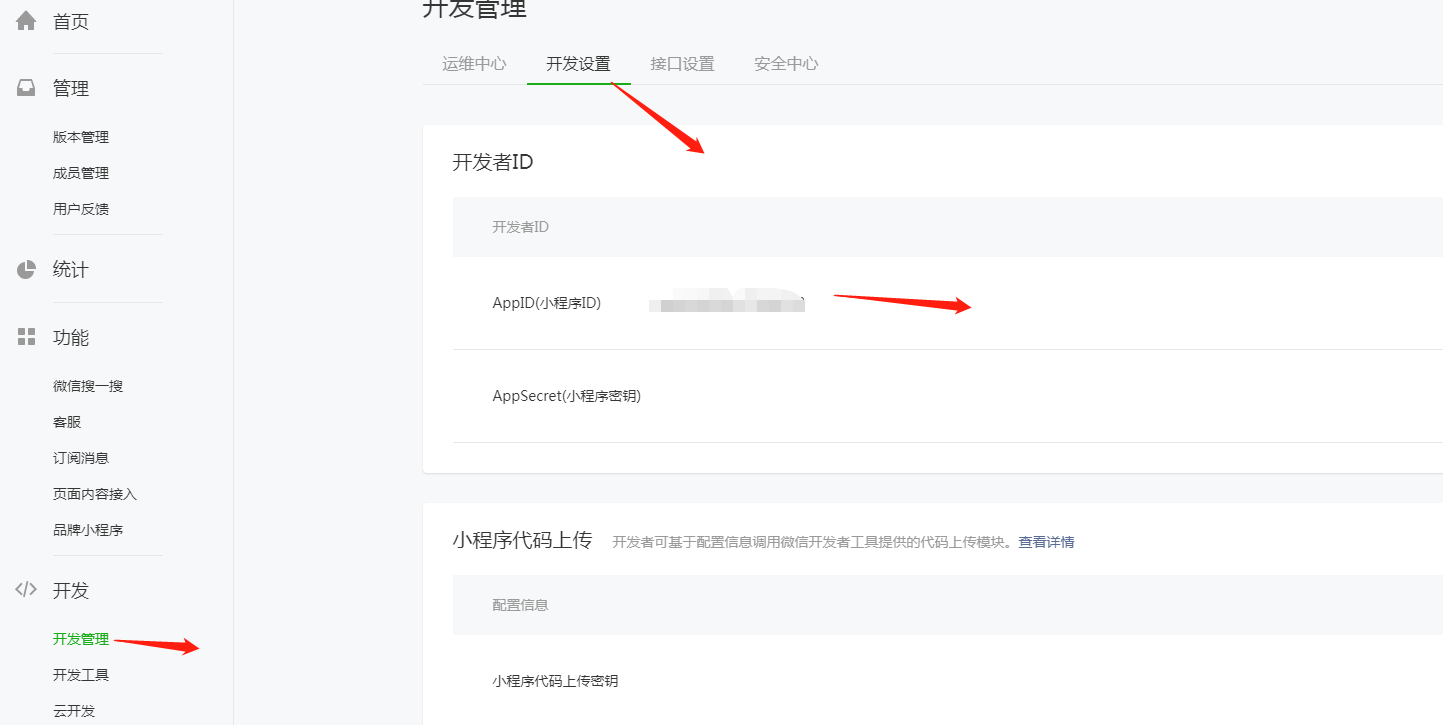The height and width of the screenshot is (725, 1443).
Task: Click the home icon beside 首页
Action: (x=26, y=21)
